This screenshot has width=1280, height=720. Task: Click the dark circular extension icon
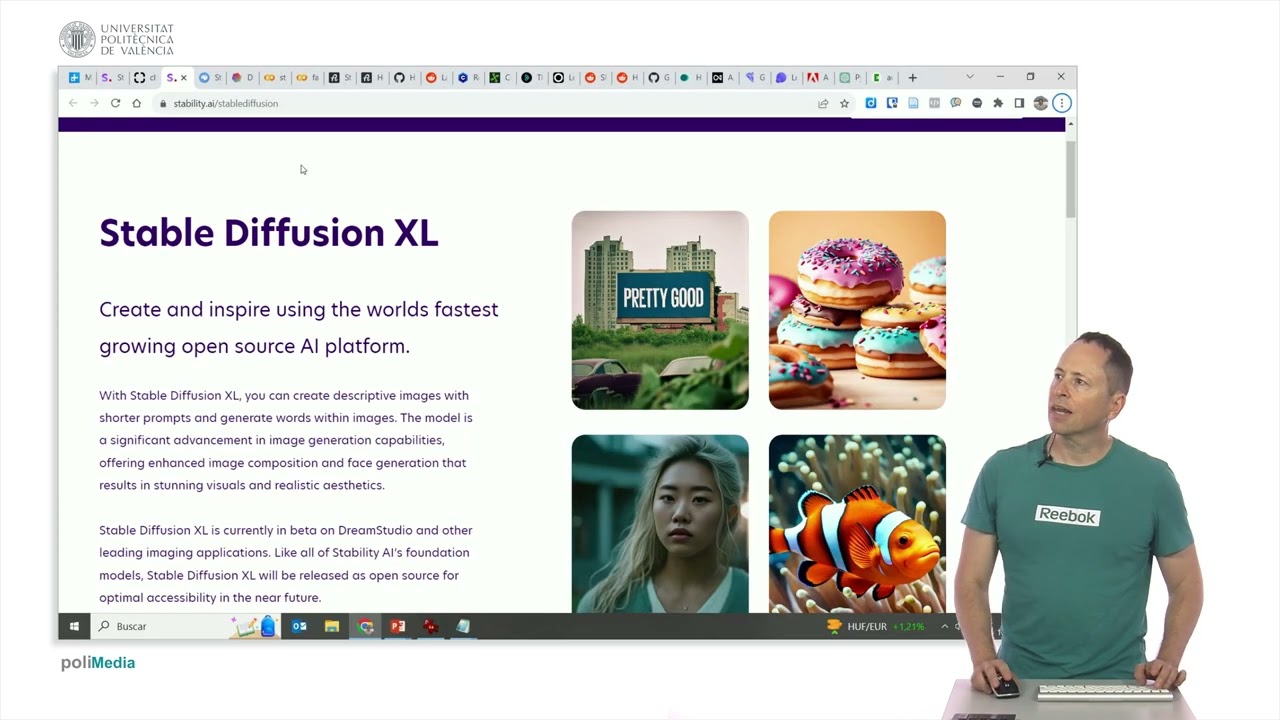tap(977, 103)
